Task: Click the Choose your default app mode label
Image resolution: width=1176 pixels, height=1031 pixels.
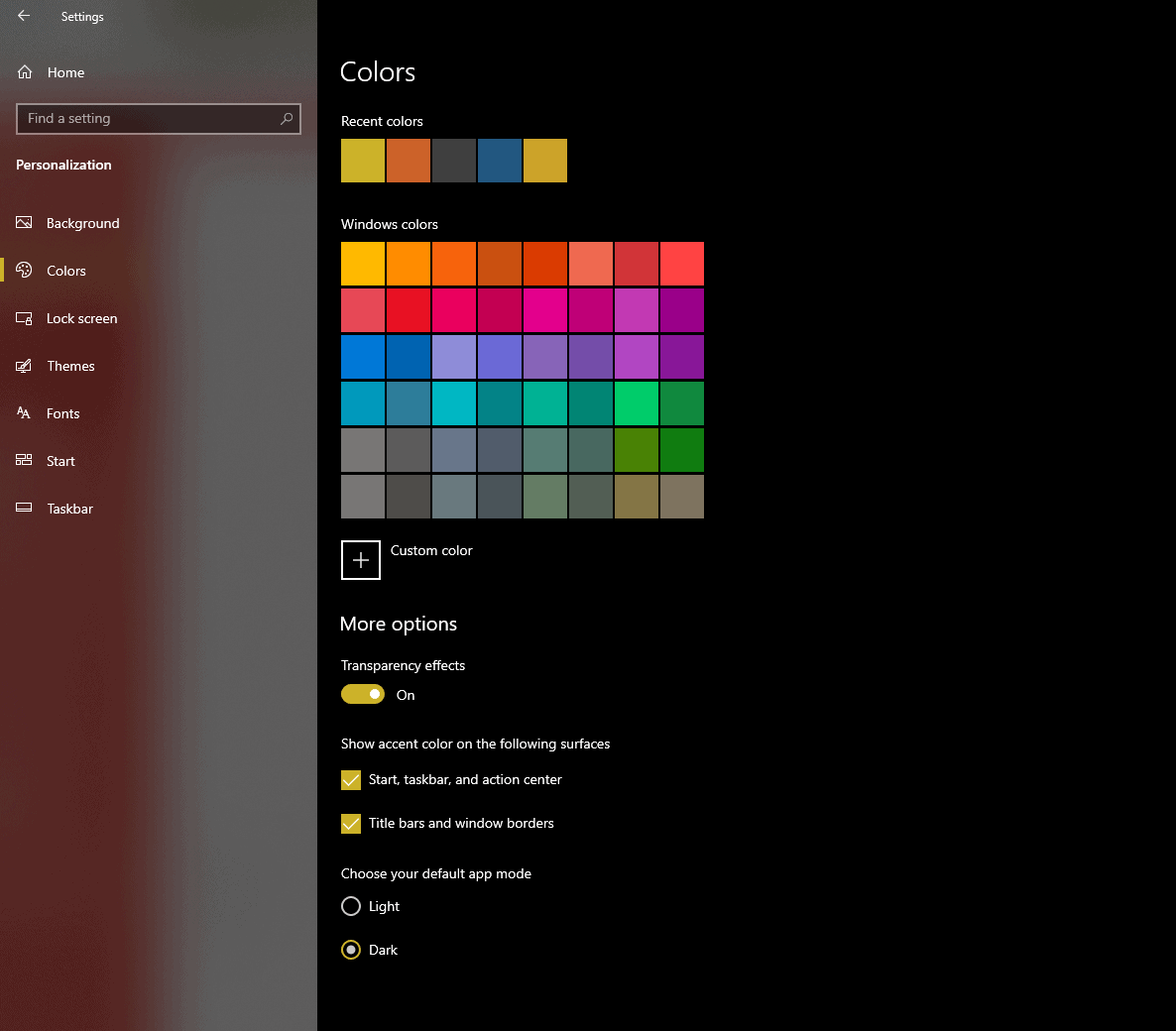Action: tap(435, 873)
